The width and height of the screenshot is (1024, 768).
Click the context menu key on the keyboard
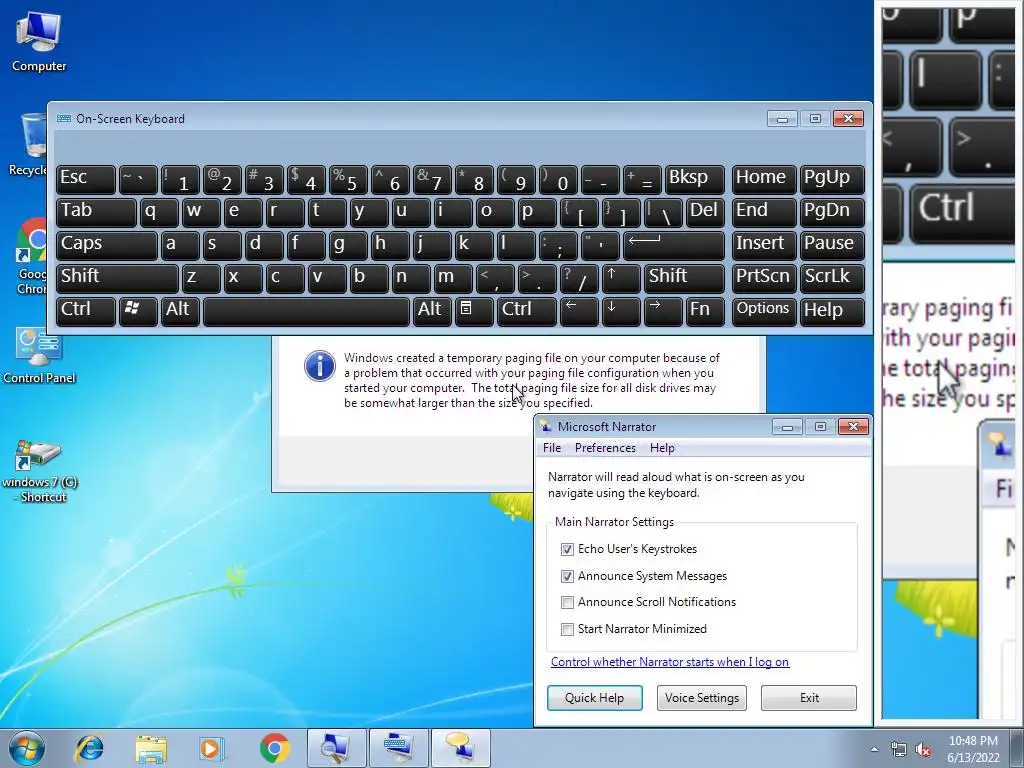pyautogui.click(x=473, y=311)
